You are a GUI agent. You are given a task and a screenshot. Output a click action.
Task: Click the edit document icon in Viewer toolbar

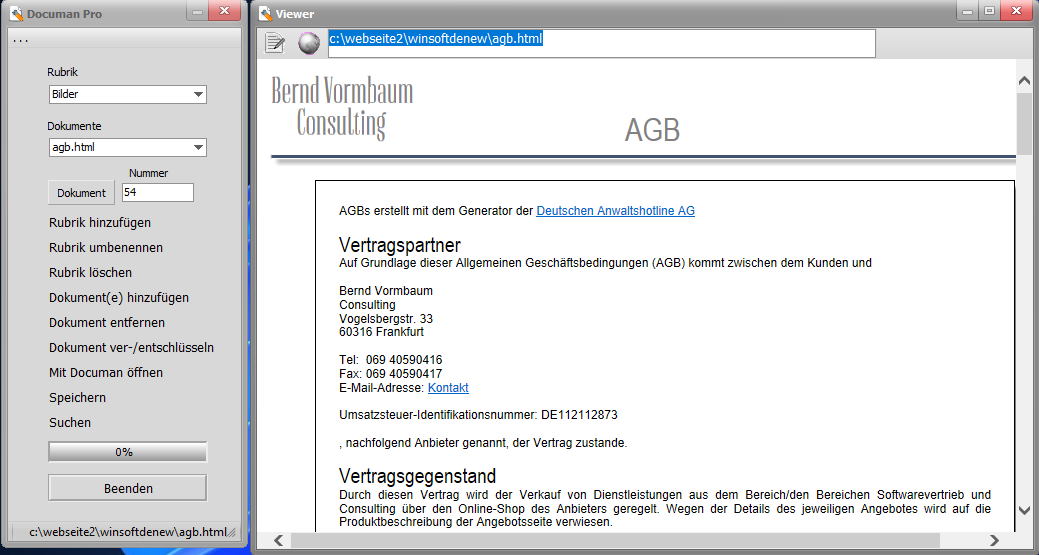[274, 43]
